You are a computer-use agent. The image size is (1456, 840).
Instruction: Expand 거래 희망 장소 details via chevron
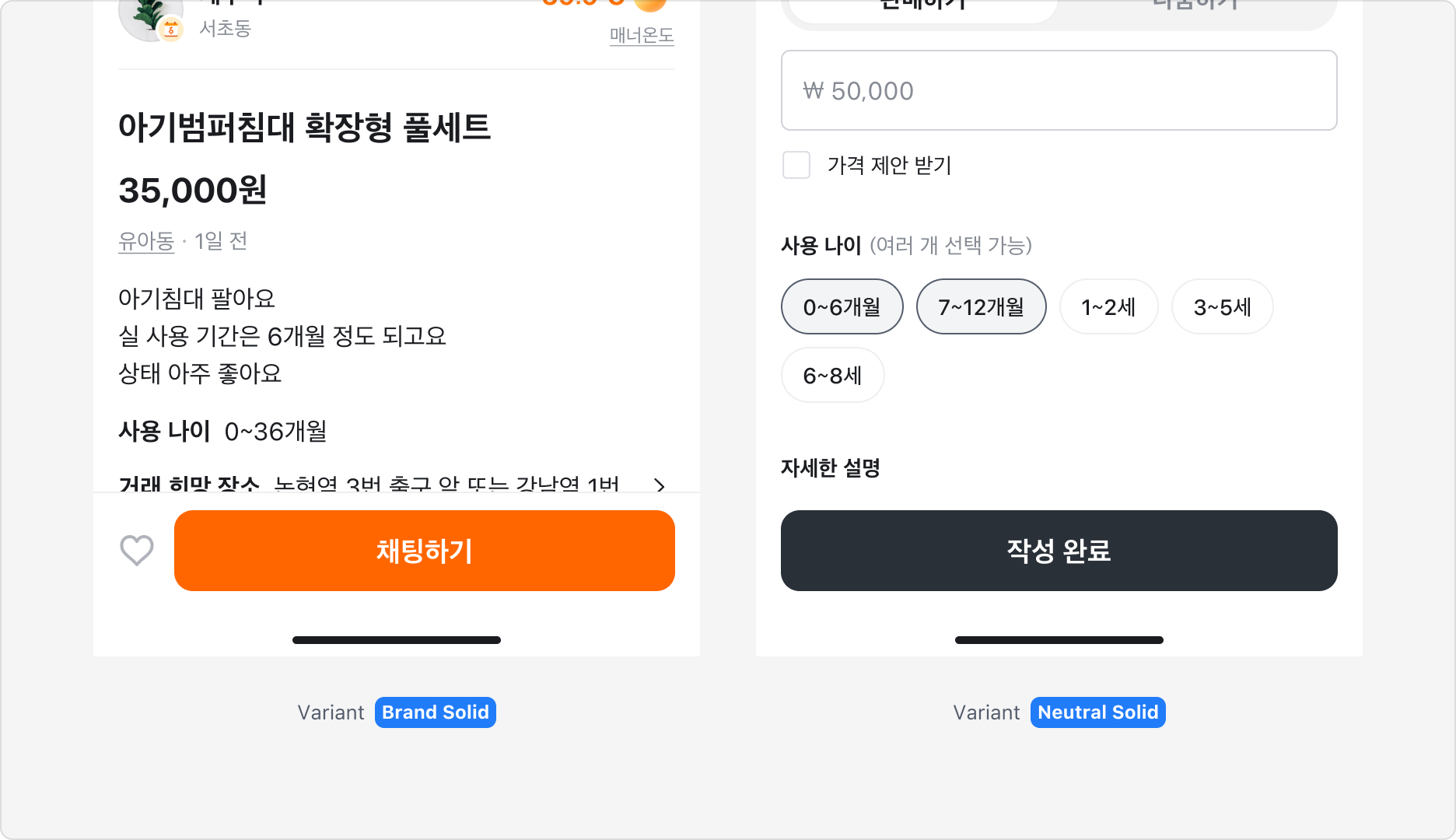click(660, 487)
